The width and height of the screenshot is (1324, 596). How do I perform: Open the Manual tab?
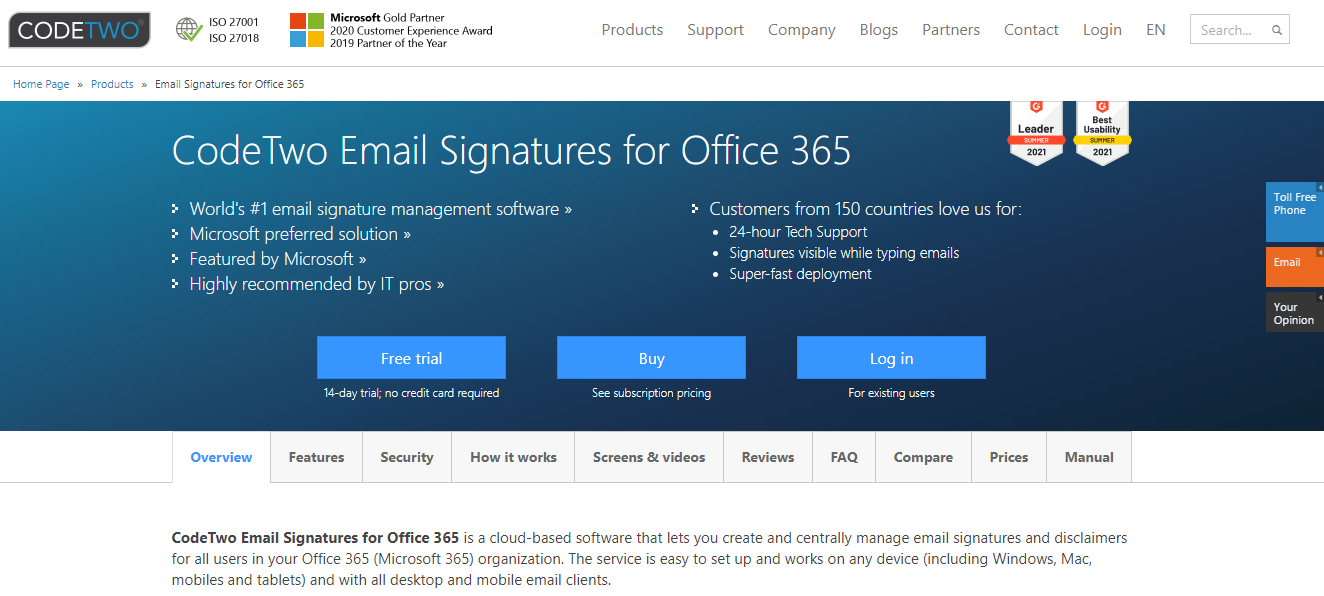coord(1089,457)
